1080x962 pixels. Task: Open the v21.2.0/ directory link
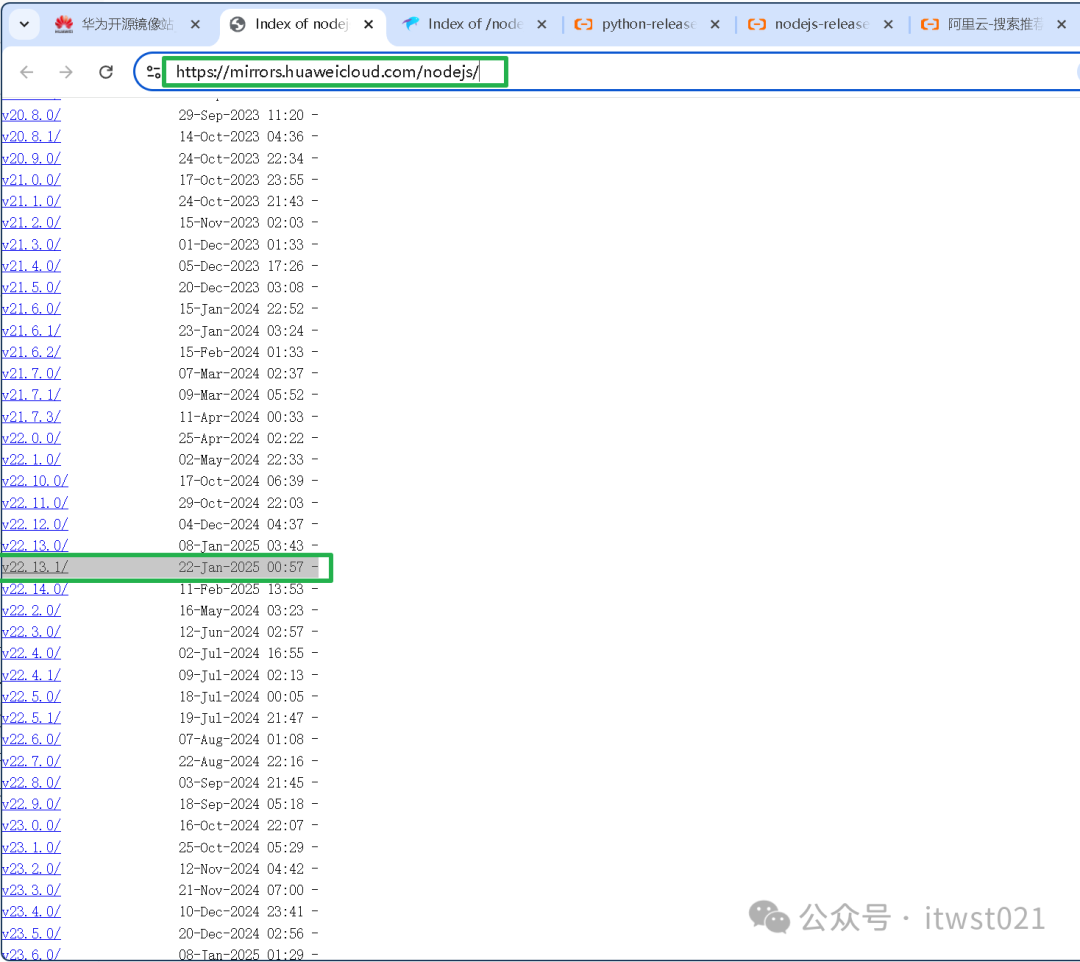click(x=31, y=222)
